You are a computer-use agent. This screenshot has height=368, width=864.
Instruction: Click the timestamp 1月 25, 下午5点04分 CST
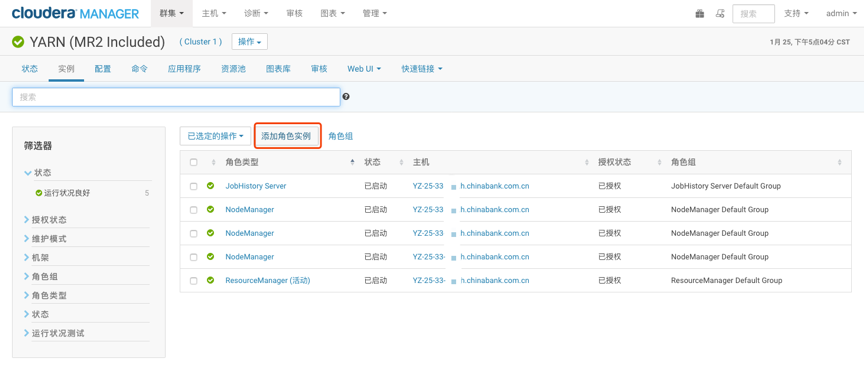[810, 42]
